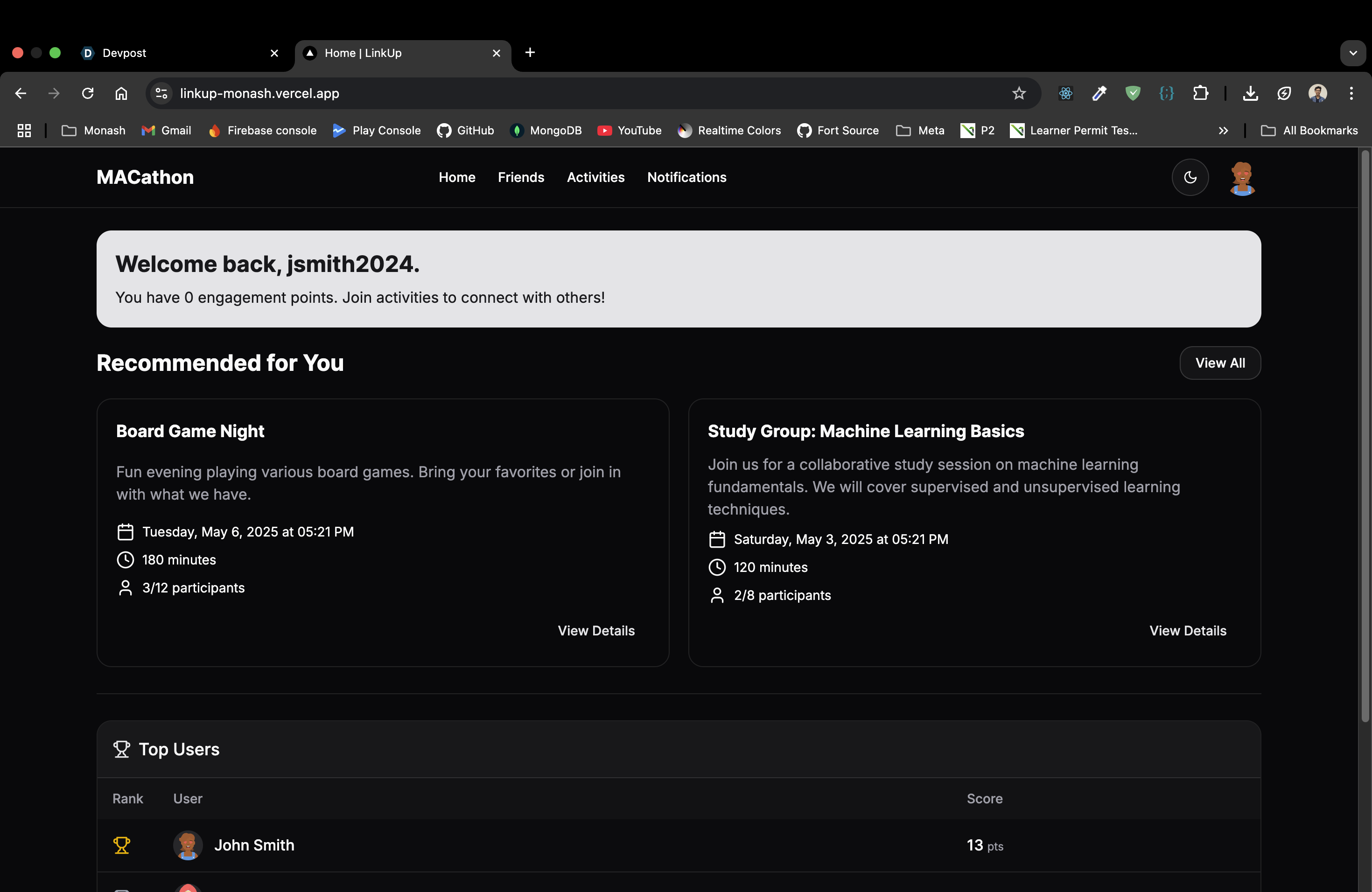Open the Extensions puzzle piece menu
The width and height of the screenshot is (1372, 892).
[x=1200, y=93]
